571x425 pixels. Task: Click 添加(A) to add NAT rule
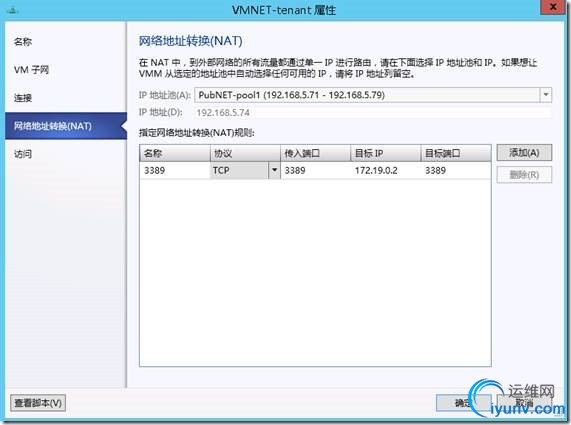tap(524, 153)
